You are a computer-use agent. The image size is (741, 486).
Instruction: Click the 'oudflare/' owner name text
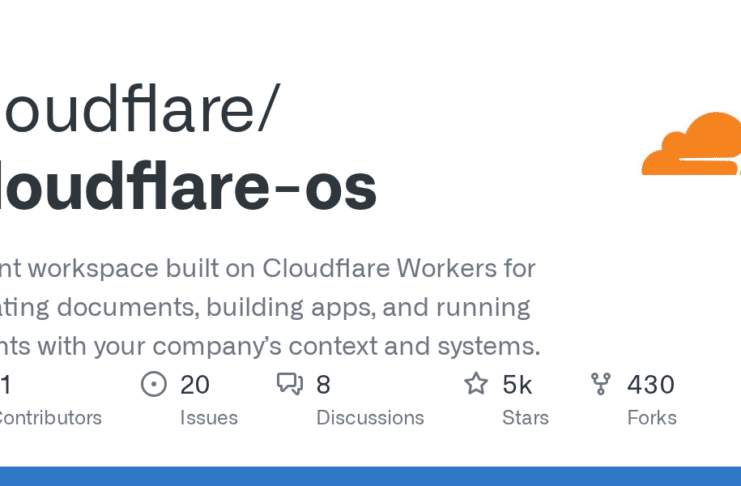click(142, 109)
